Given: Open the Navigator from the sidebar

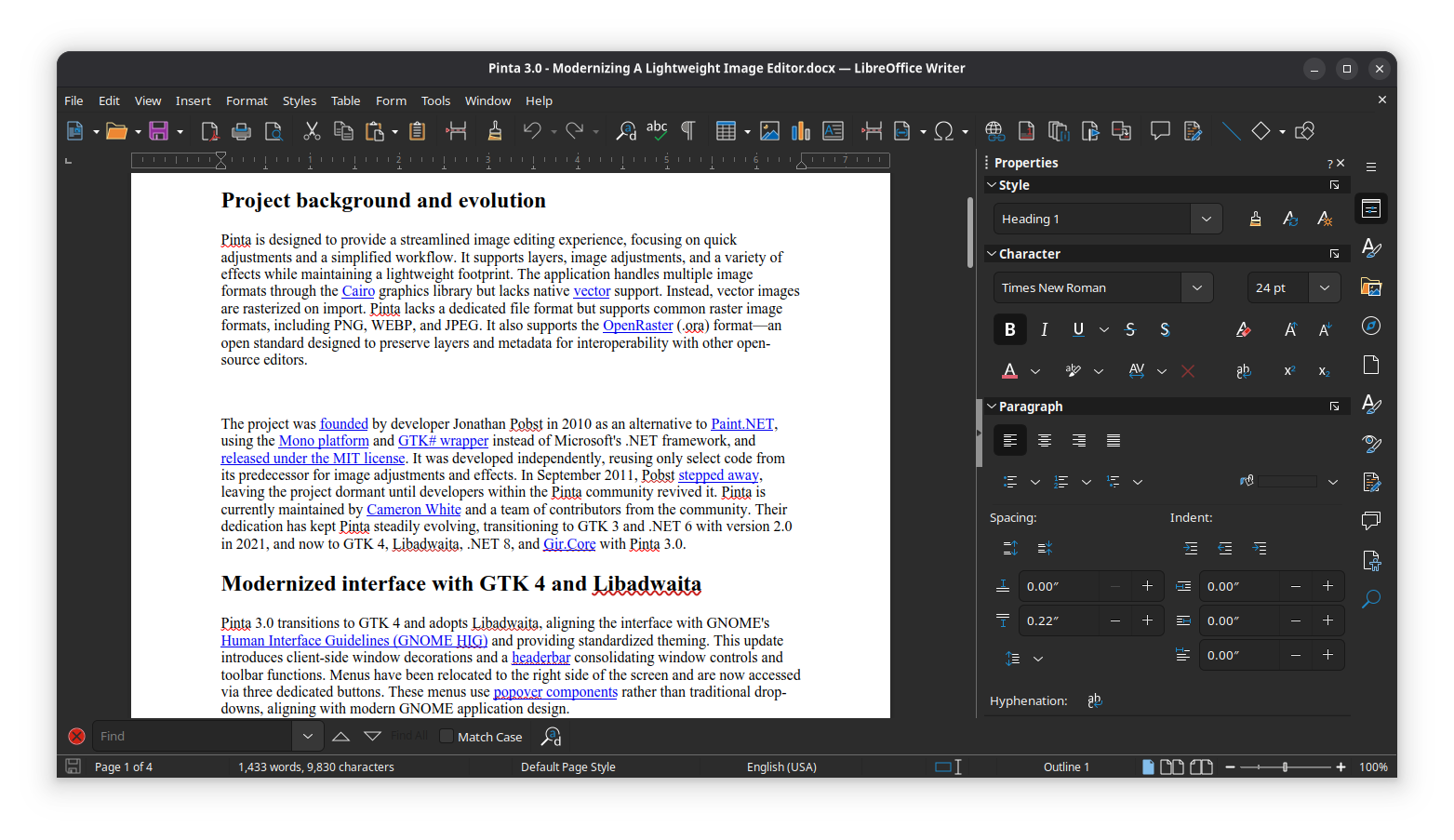Looking at the screenshot, I should [1371, 326].
